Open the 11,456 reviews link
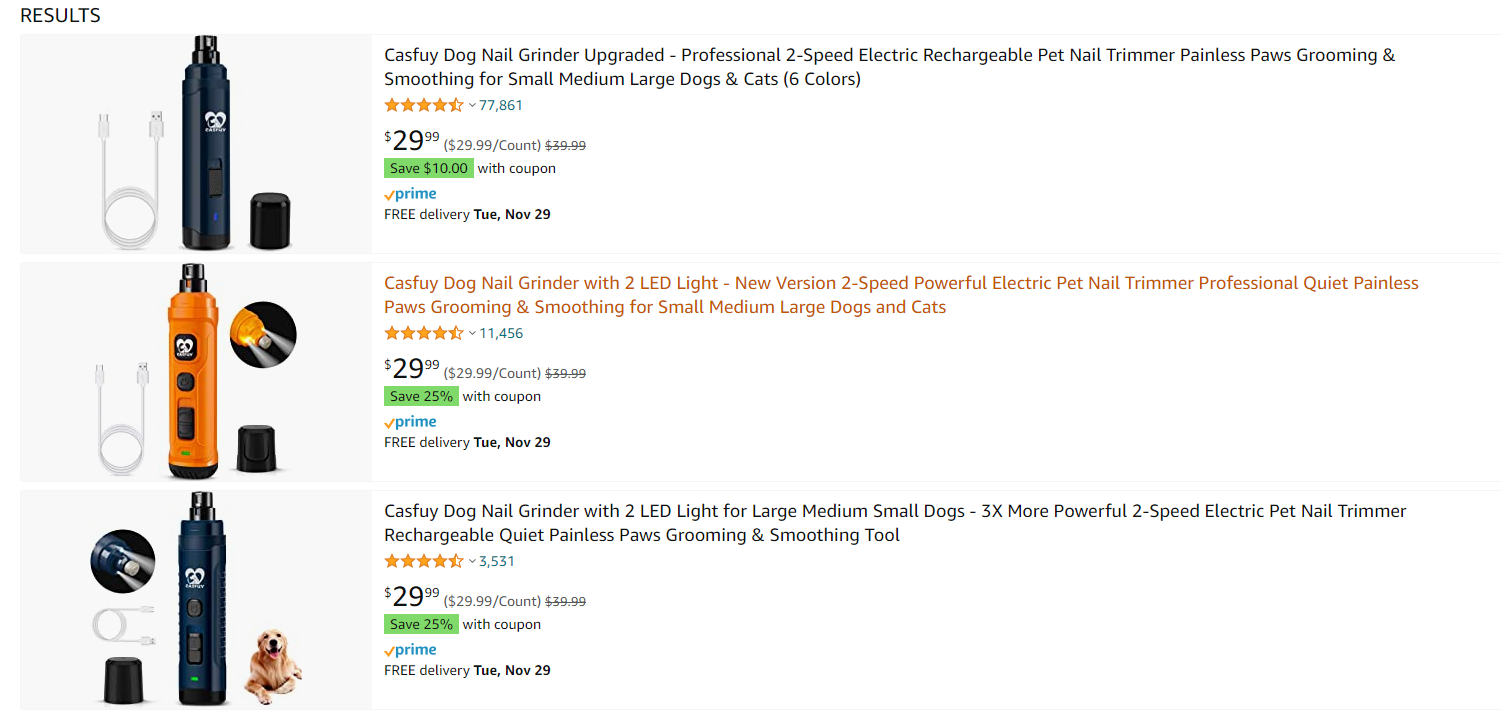 point(501,333)
